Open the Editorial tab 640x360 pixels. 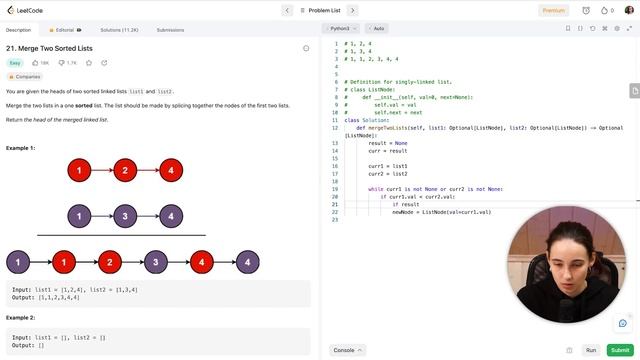(65, 30)
